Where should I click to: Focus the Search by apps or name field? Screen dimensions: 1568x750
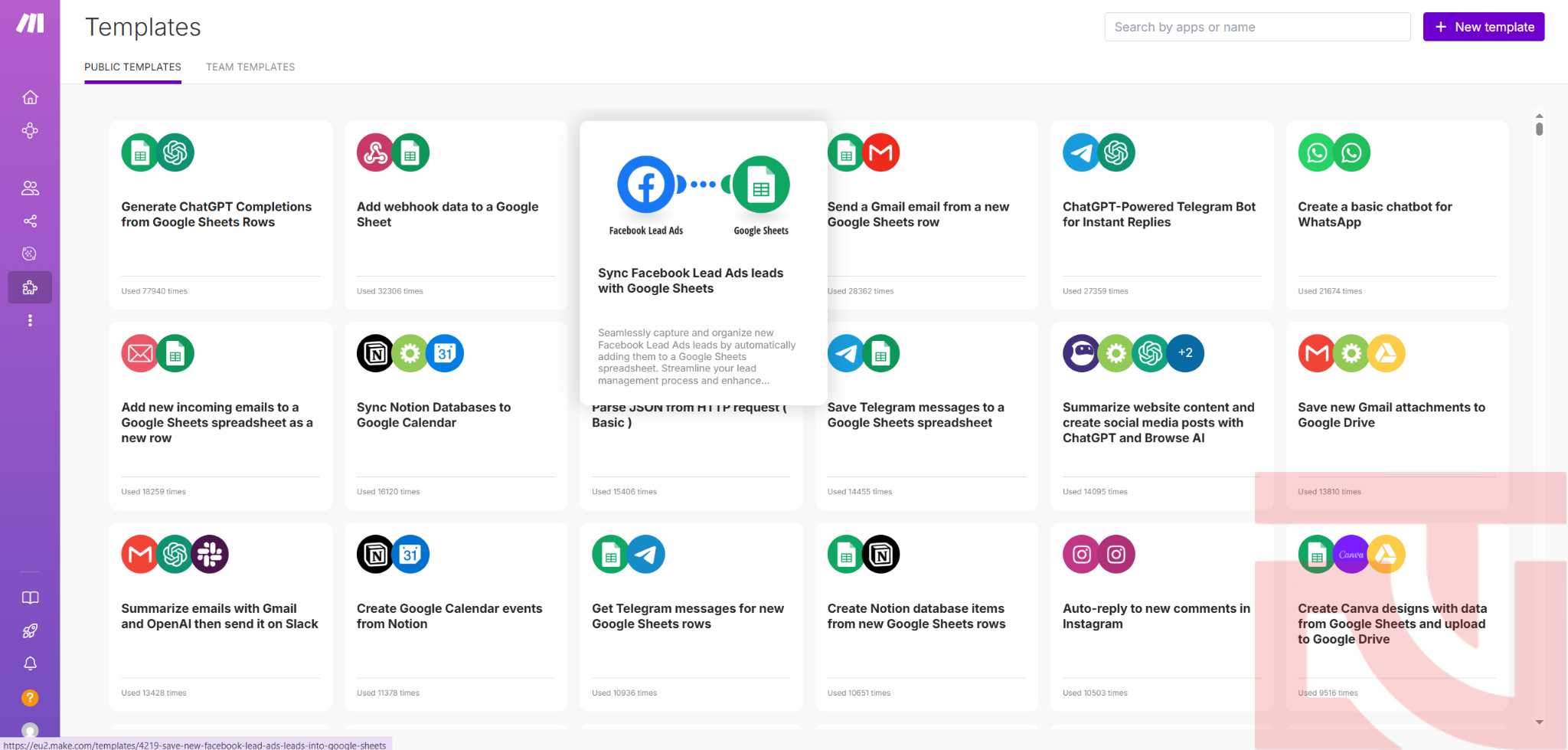click(1257, 27)
